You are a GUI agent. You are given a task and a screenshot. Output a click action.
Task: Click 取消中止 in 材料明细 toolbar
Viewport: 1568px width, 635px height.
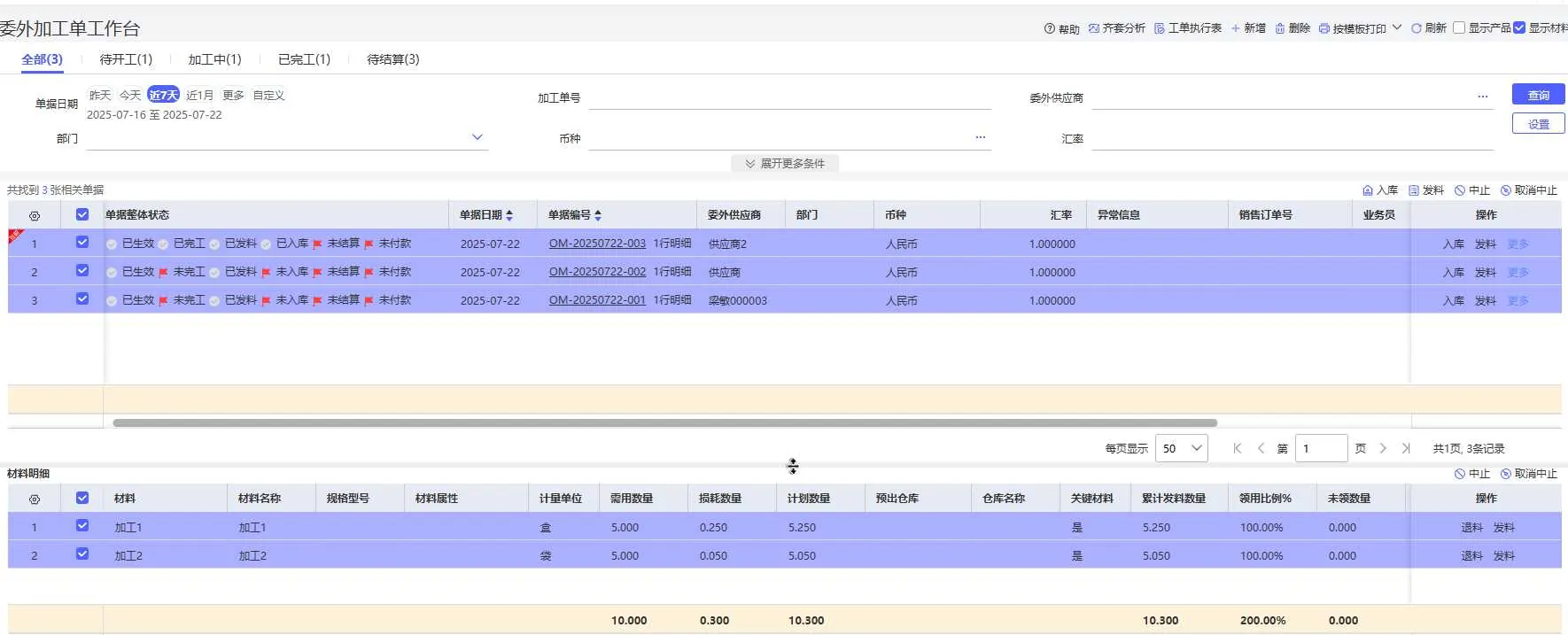pos(1529,474)
